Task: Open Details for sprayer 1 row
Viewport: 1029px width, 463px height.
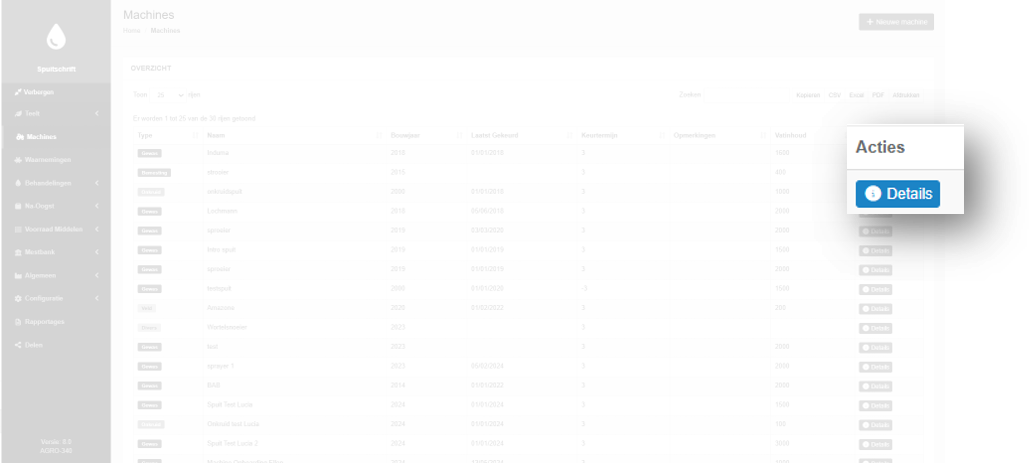Action: (x=875, y=367)
